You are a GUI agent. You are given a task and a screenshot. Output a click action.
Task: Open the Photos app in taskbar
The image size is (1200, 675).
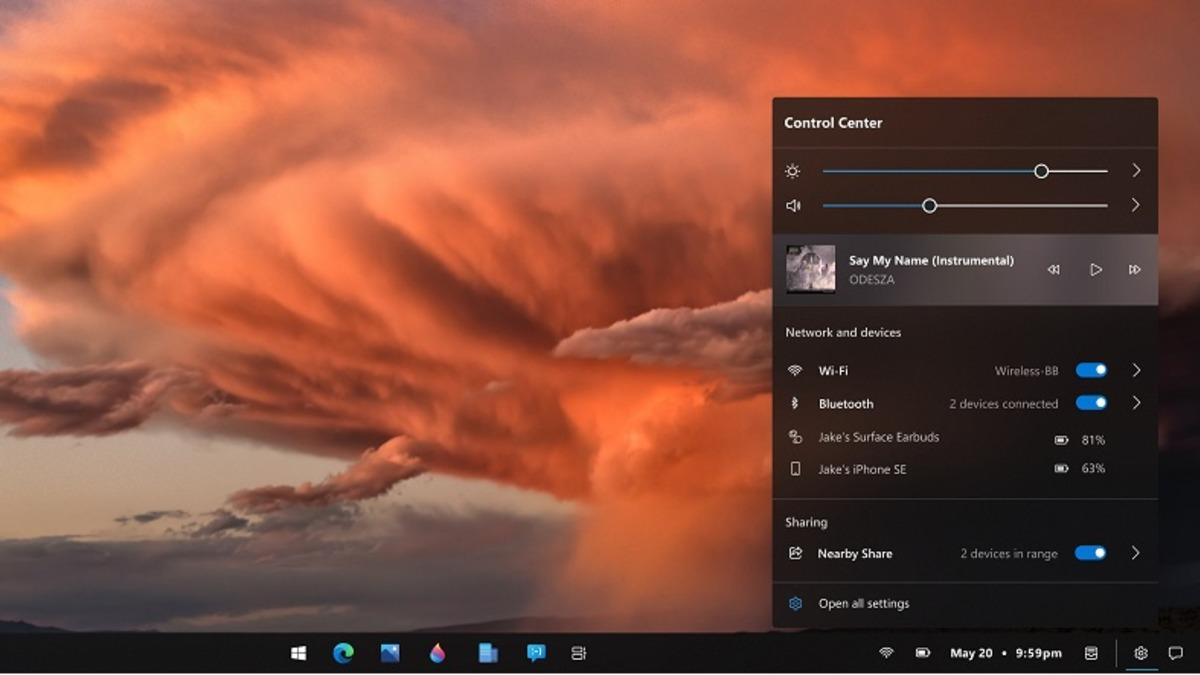tap(390, 653)
